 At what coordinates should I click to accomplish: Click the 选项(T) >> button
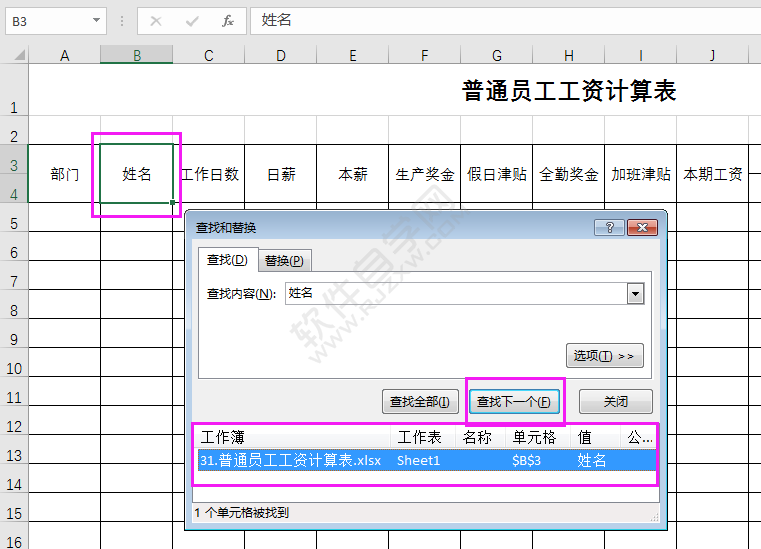coord(605,356)
